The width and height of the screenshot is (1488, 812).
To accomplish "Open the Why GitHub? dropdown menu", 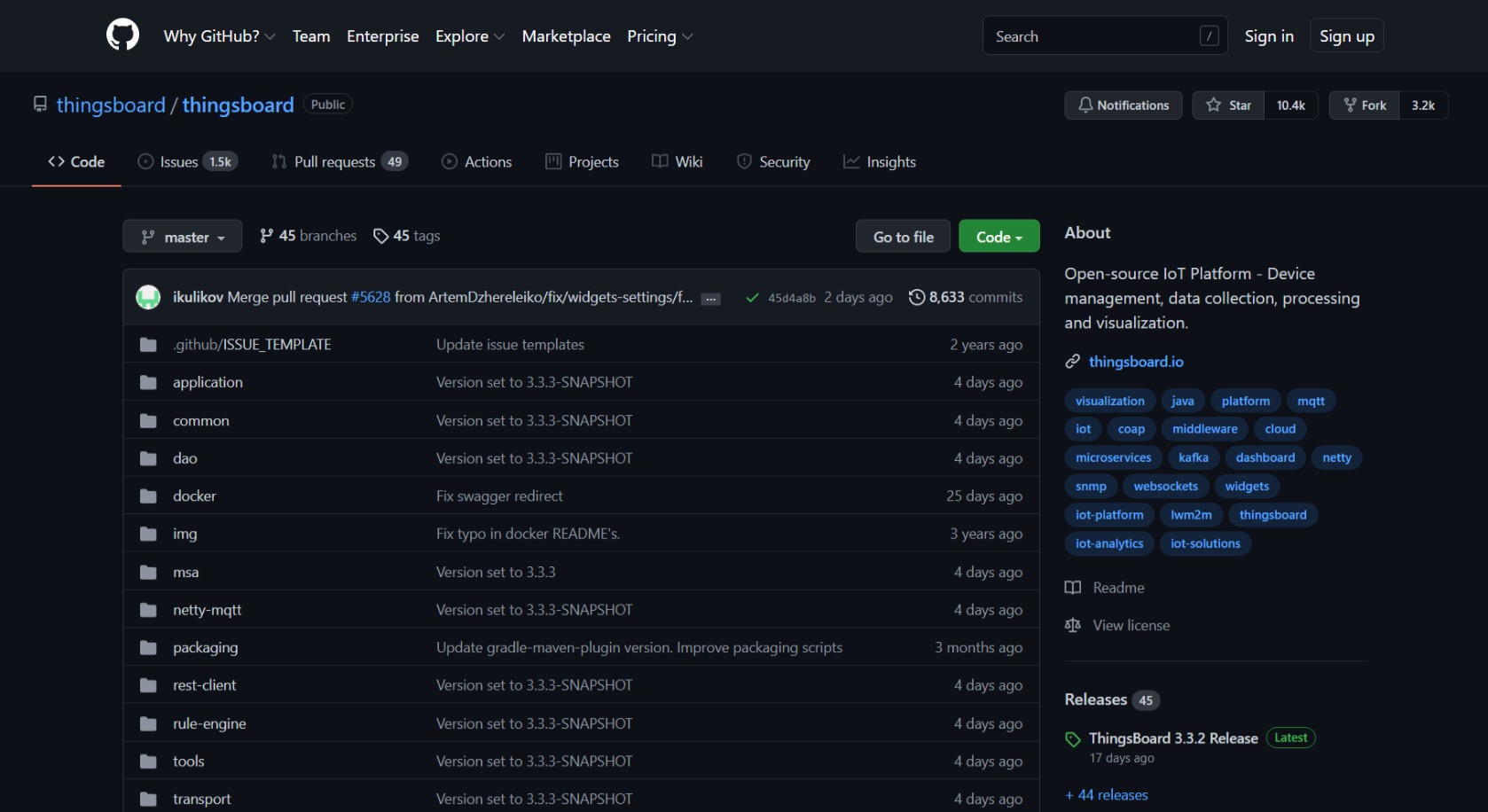I will tap(219, 36).
